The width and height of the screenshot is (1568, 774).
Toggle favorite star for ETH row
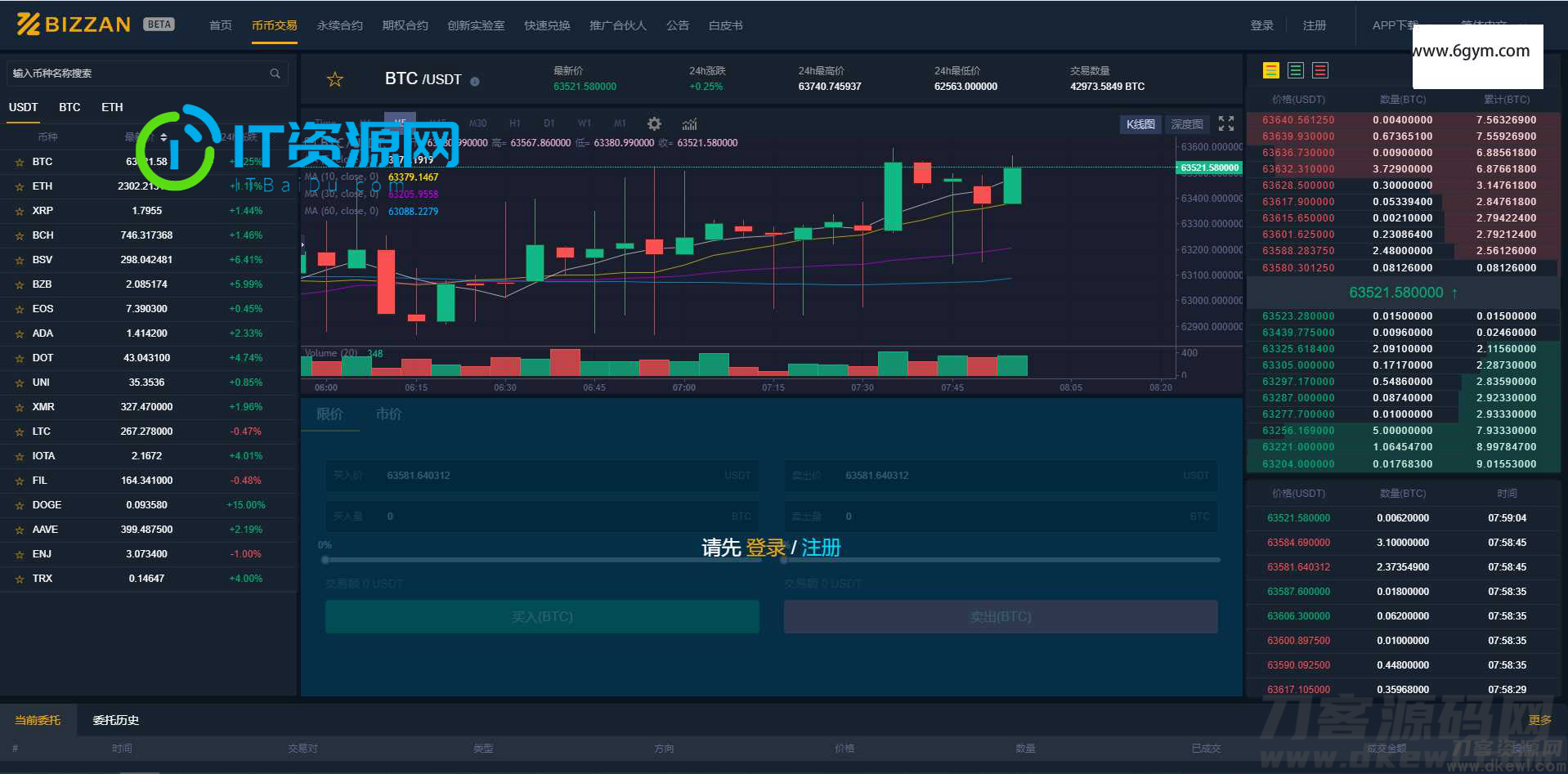20,186
